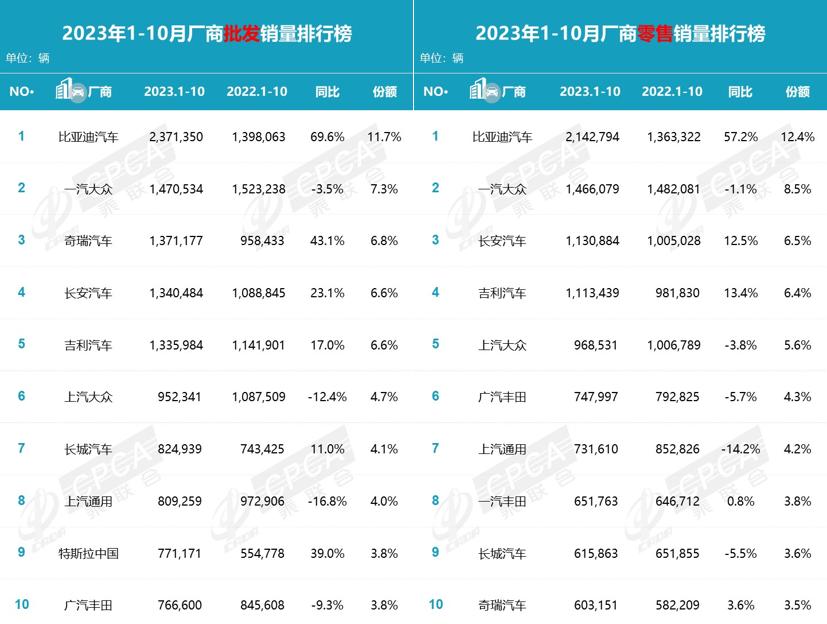Select the value 1,130,884
Viewport: 827px width, 624px height.
pyautogui.click(x=592, y=241)
